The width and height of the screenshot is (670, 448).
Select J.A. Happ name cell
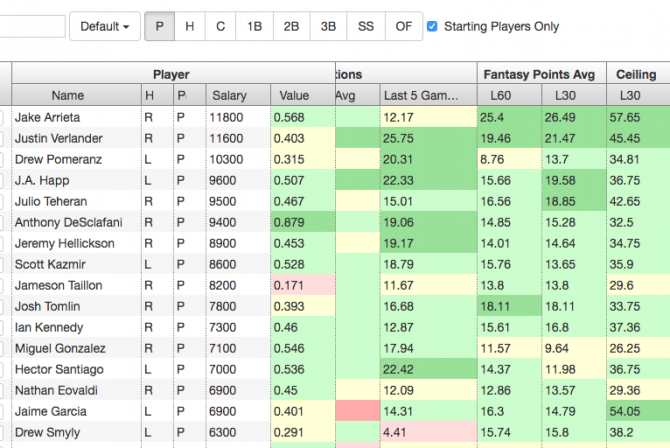[76, 180]
